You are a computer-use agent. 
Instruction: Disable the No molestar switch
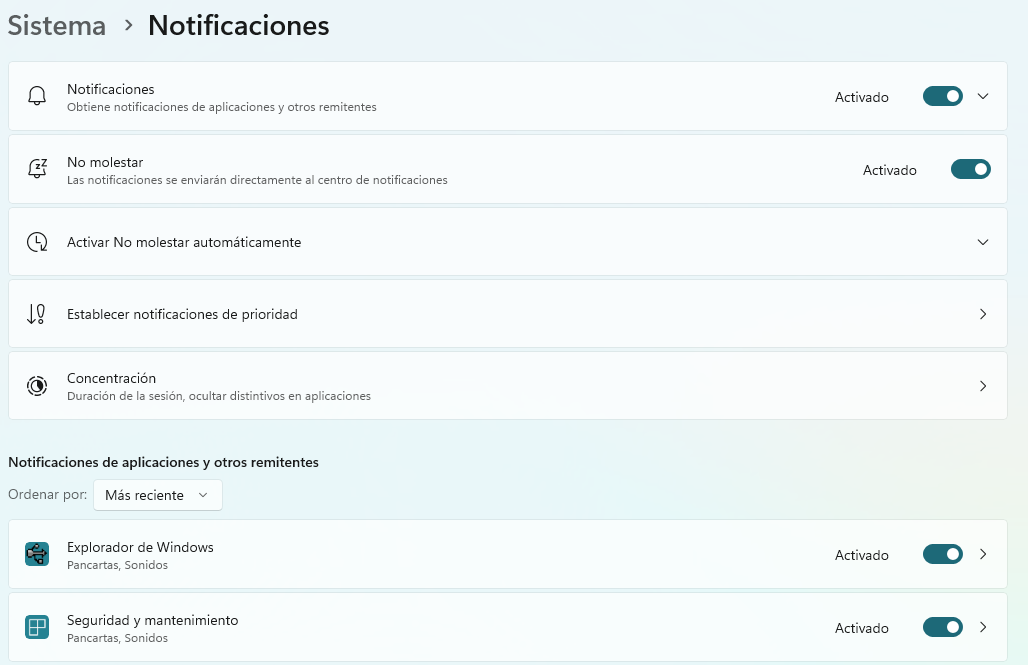coord(971,169)
